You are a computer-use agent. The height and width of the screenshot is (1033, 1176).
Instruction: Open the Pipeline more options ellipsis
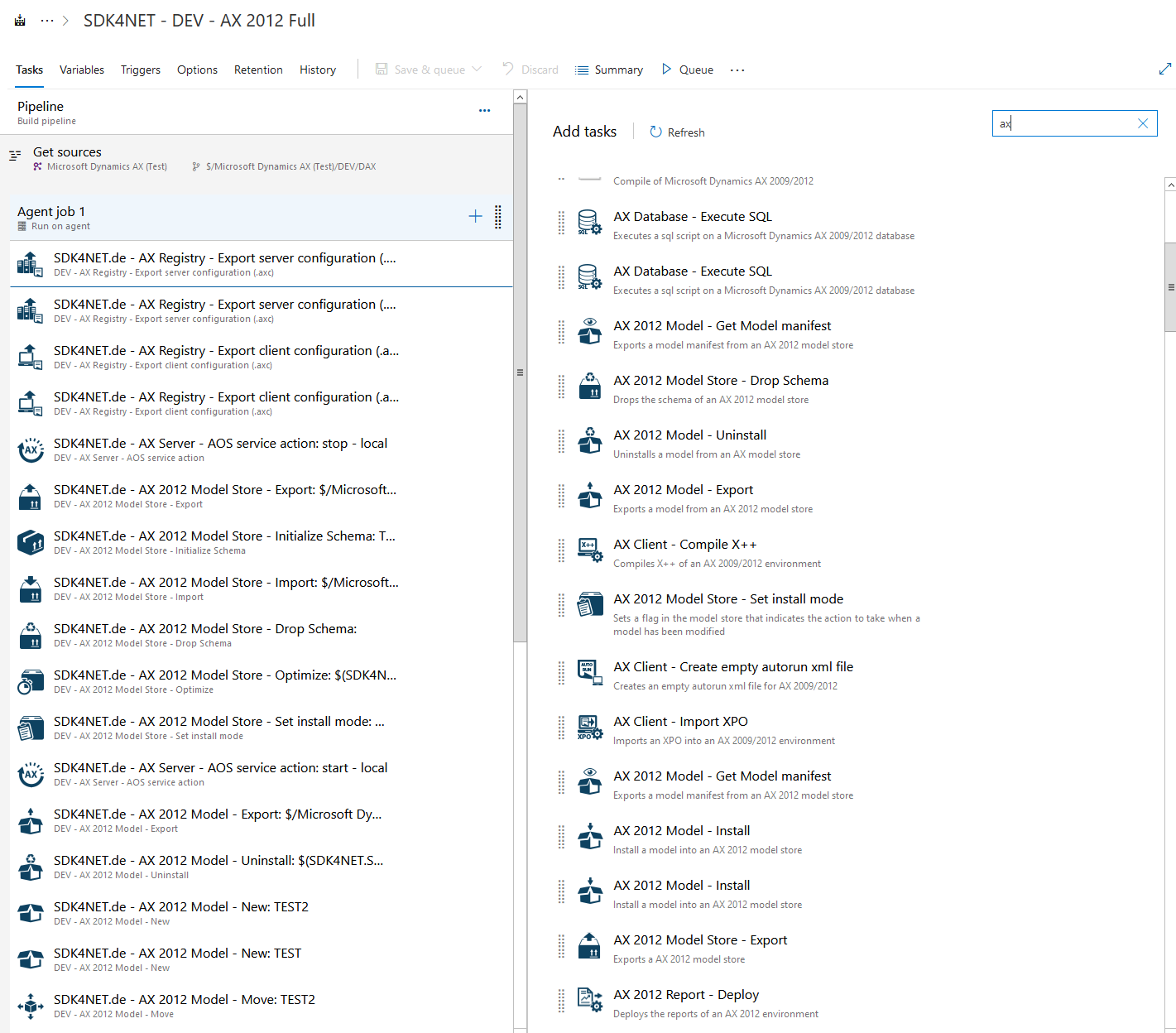click(484, 110)
